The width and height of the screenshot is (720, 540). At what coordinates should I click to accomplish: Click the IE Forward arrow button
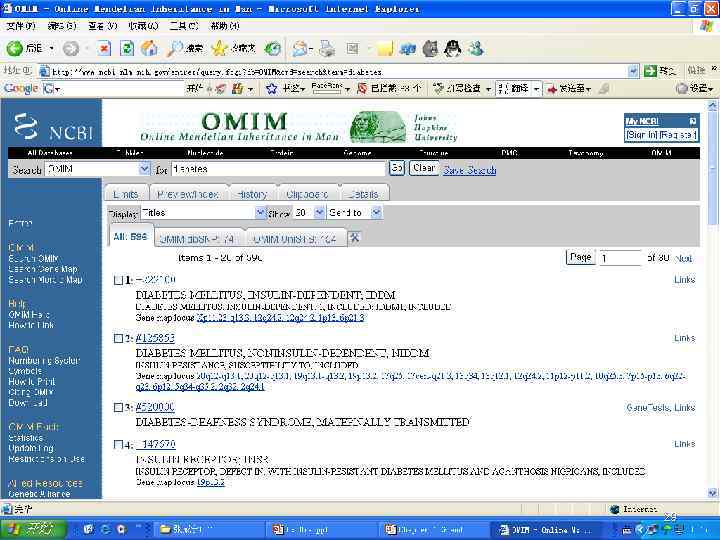tap(71, 48)
